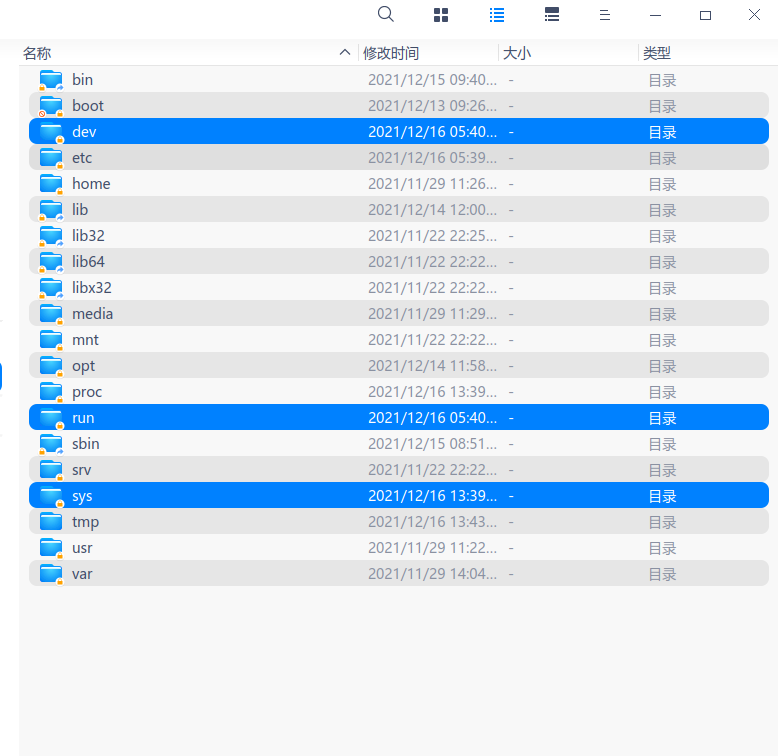Click the sbin modified date 2021/12/15 08:51
The image size is (778, 756).
[432, 443]
